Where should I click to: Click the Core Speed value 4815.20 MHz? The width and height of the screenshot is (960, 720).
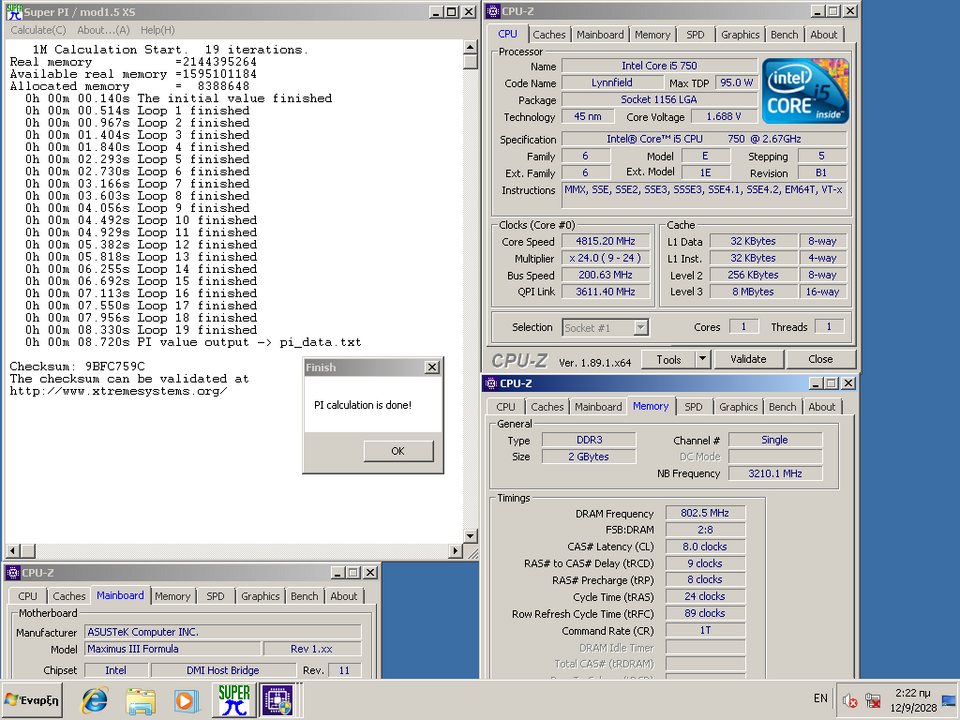coord(606,241)
